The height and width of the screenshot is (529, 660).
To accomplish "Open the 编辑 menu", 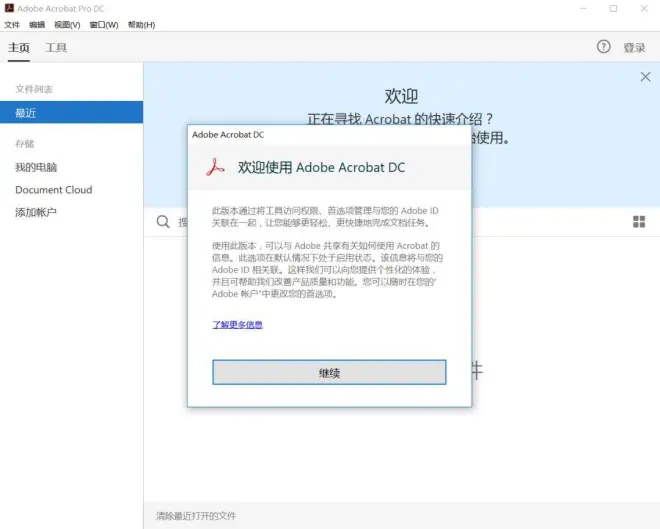I will tap(37, 25).
